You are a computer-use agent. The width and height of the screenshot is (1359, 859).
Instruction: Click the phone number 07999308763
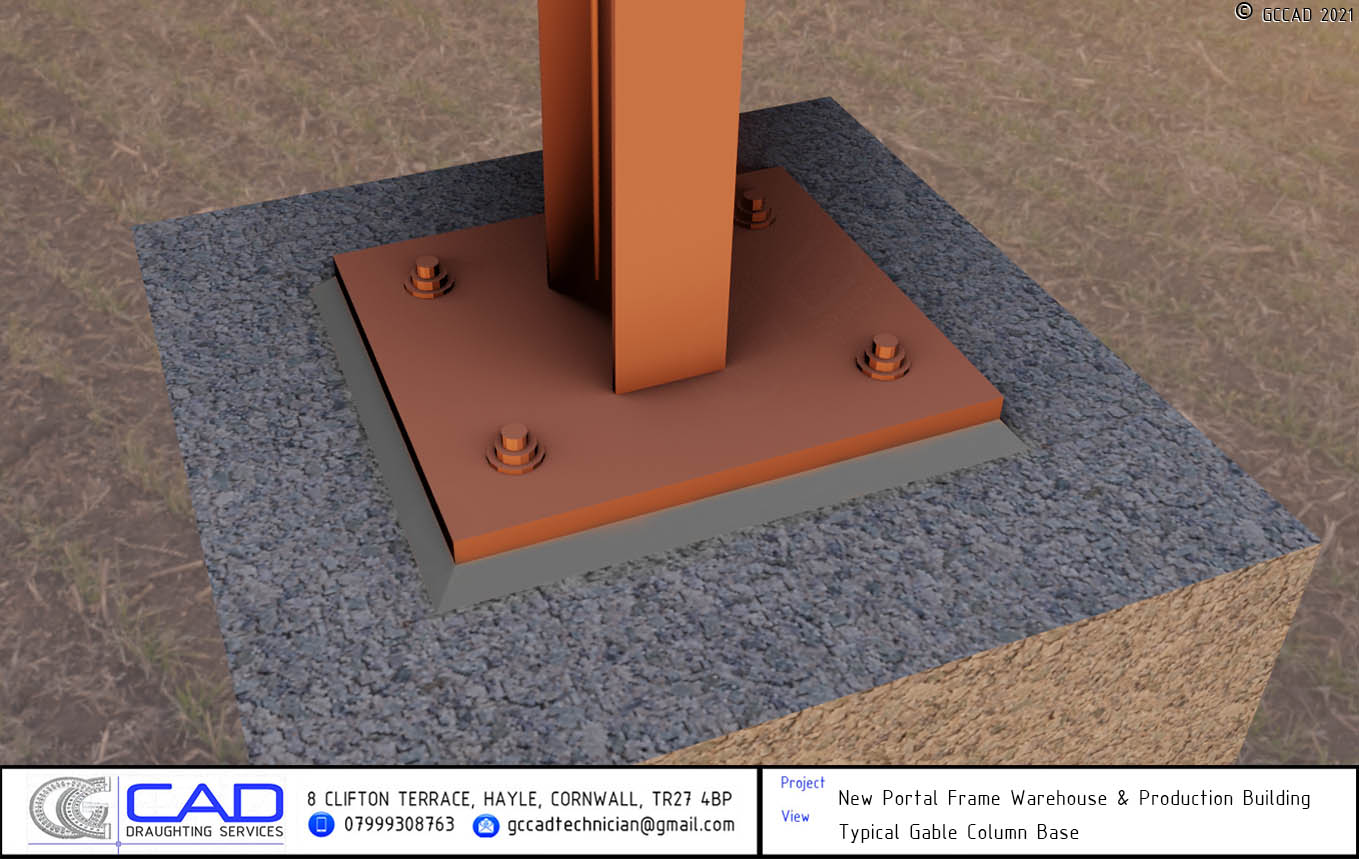point(399,825)
